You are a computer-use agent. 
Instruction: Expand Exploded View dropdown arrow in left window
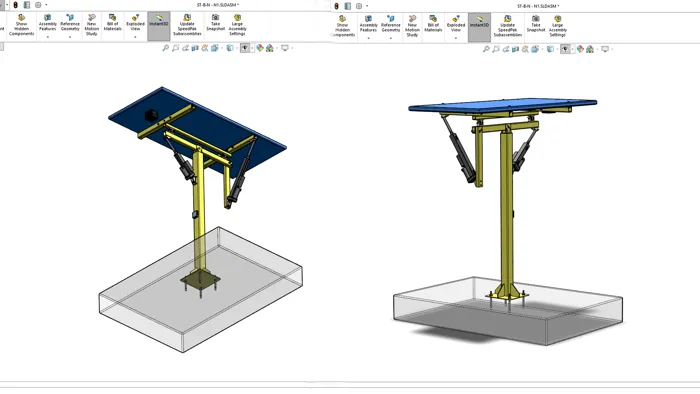coord(135,37)
